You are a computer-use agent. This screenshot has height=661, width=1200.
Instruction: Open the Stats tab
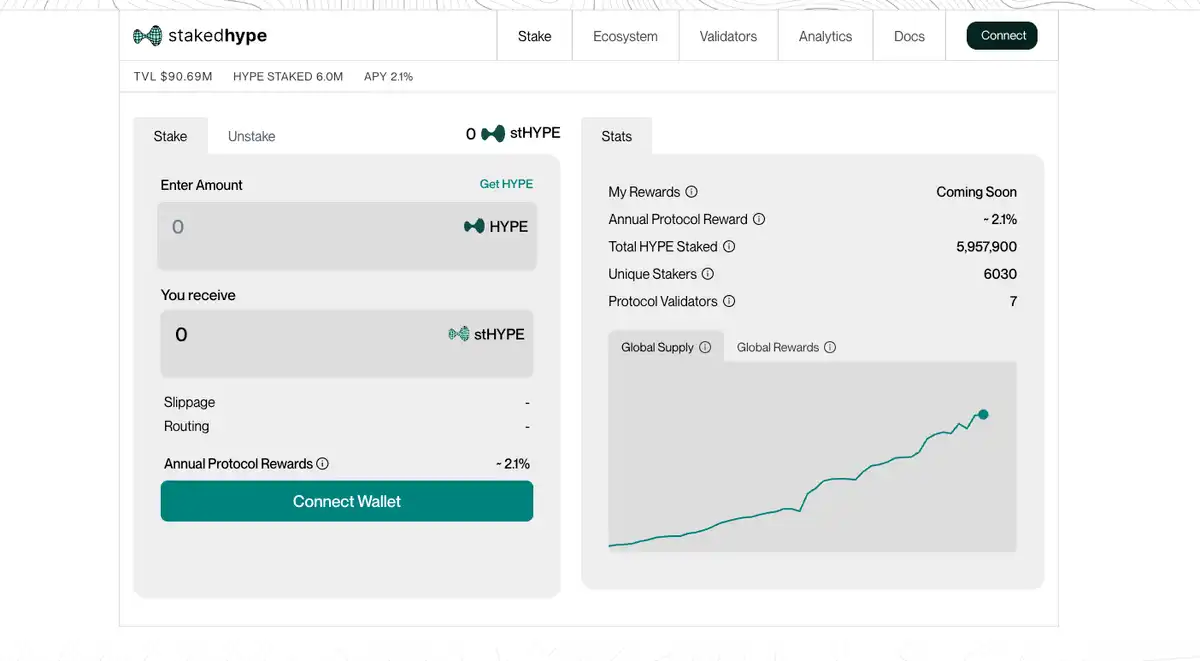point(616,136)
